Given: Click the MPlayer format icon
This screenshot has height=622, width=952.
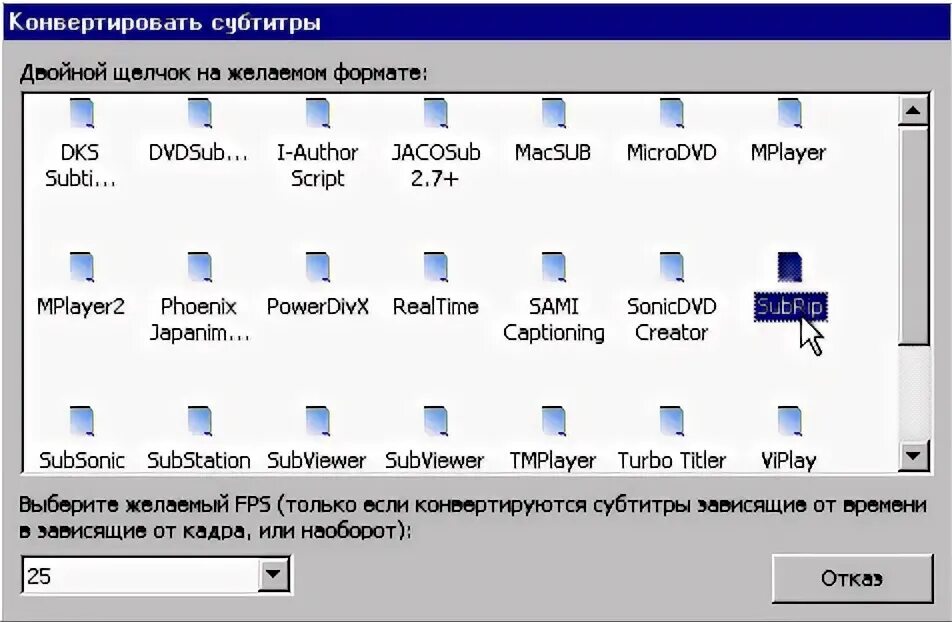Looking at the screenshot, I should tap(789, 114).
